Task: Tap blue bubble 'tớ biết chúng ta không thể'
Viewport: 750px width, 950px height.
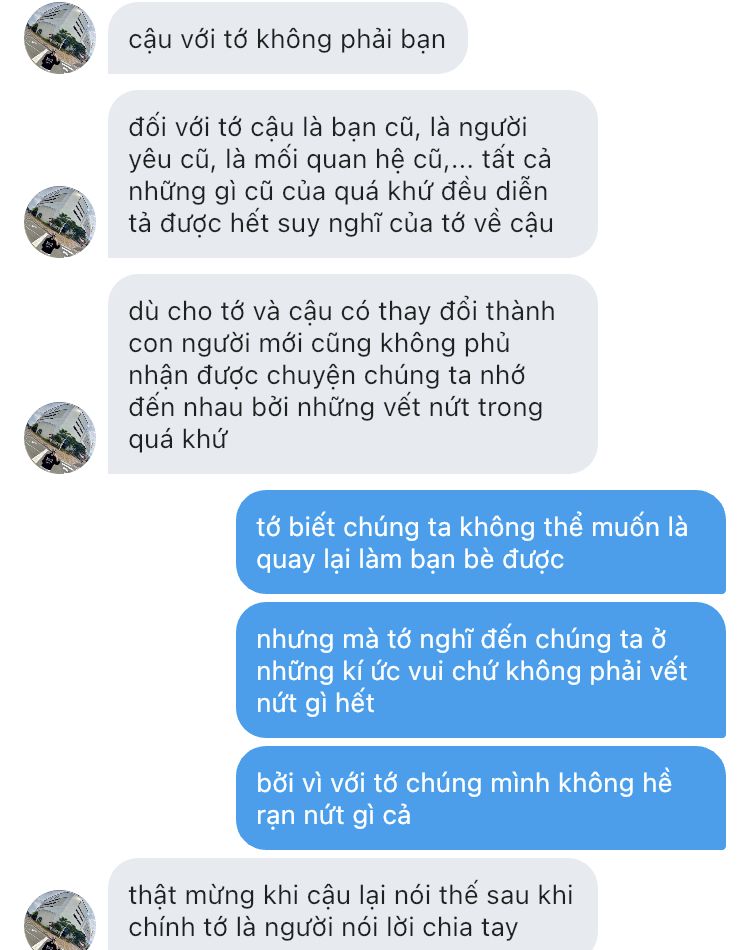Action: 481,542
